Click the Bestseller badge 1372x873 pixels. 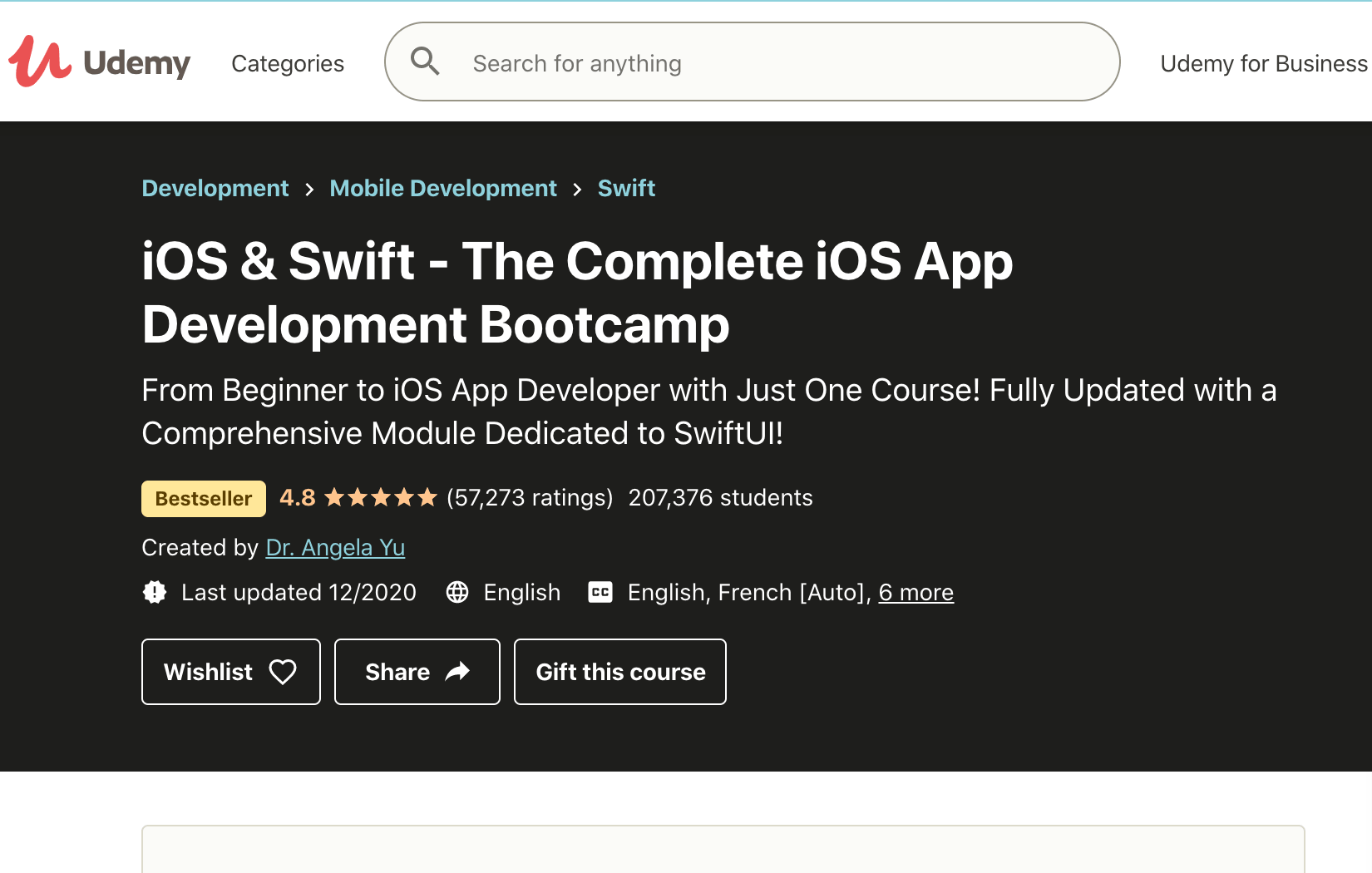click(204, 499)
